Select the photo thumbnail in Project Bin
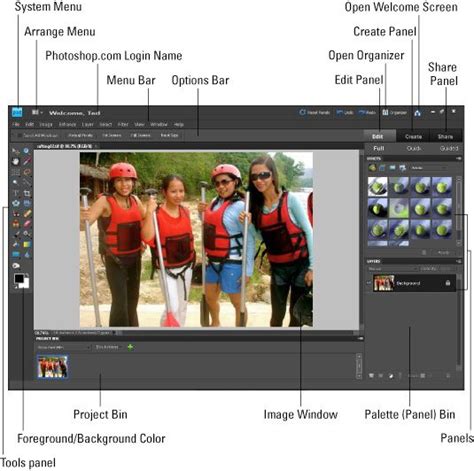The width and height of the screenshot is (474, 471). [52, 367]
